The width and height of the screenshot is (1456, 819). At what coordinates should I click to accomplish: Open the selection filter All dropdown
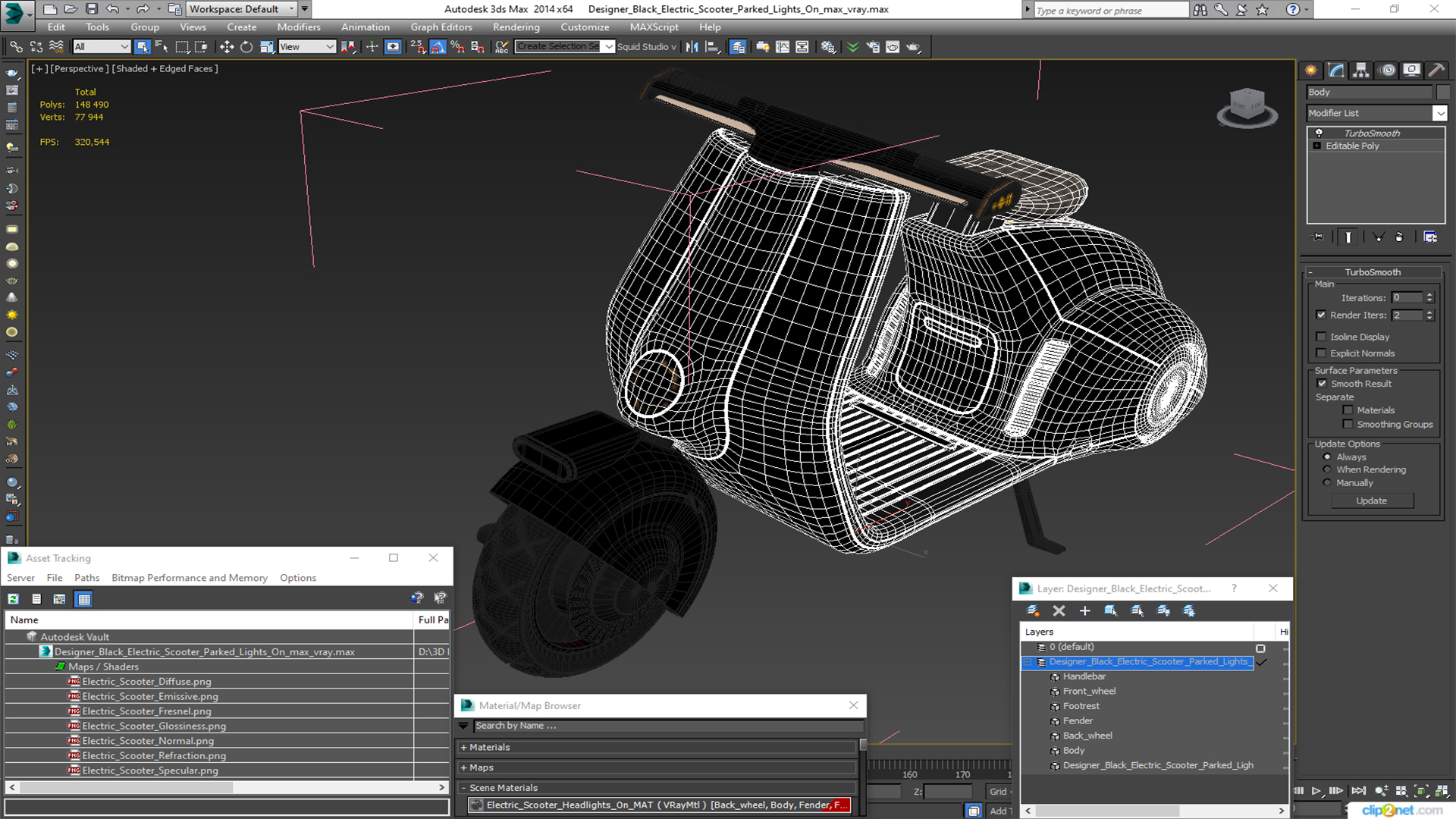pos(102,47)
